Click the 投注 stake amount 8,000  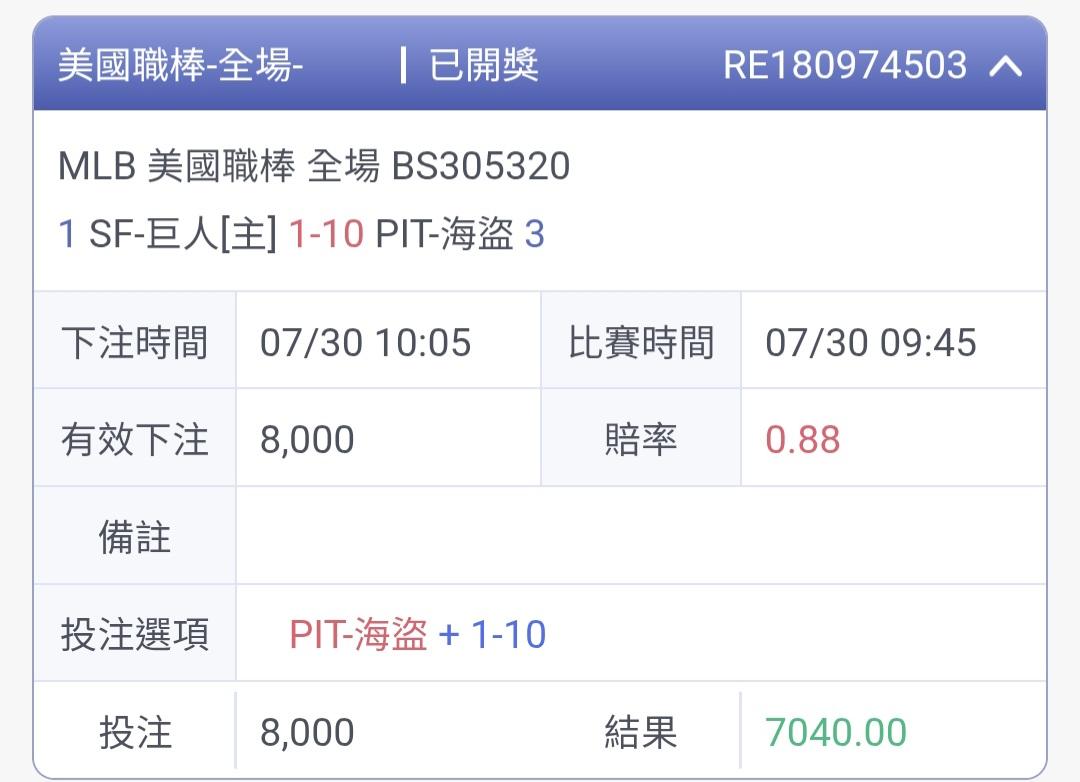pyautogui.click(x=307, y=732)
